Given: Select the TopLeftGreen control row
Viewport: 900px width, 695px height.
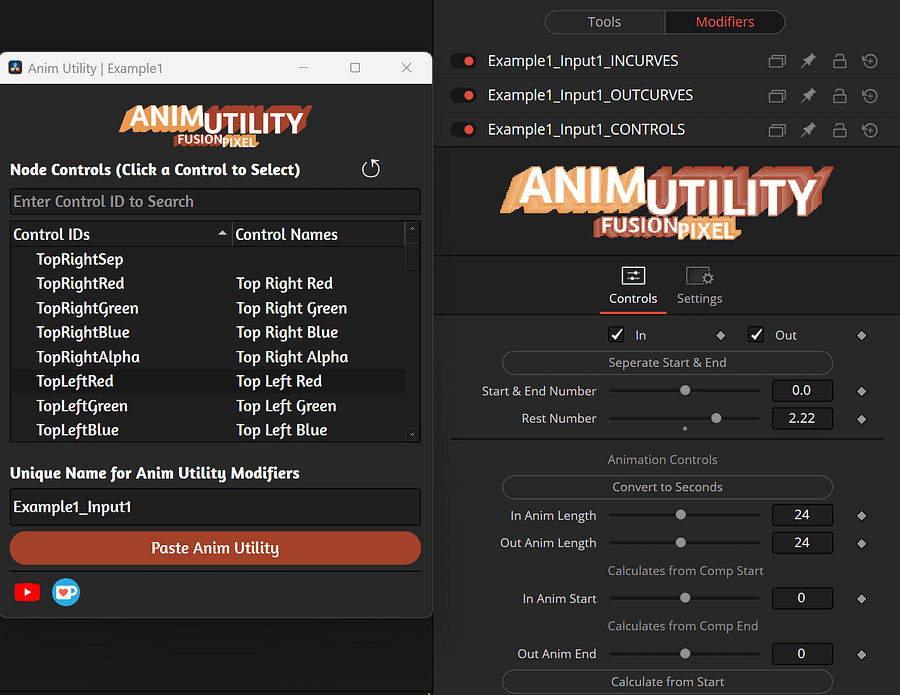Looking at the screenshot, I should 208,406.
